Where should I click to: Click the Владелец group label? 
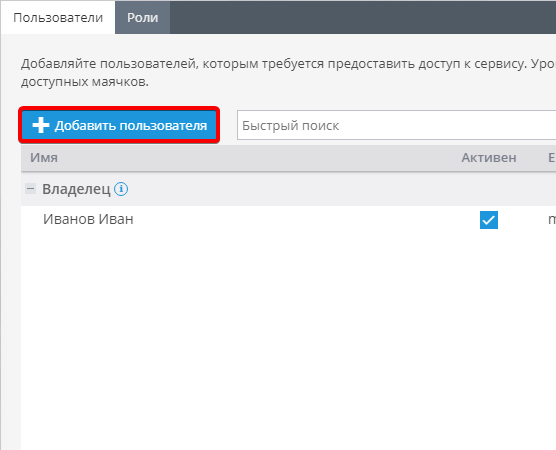pos(76,189)
